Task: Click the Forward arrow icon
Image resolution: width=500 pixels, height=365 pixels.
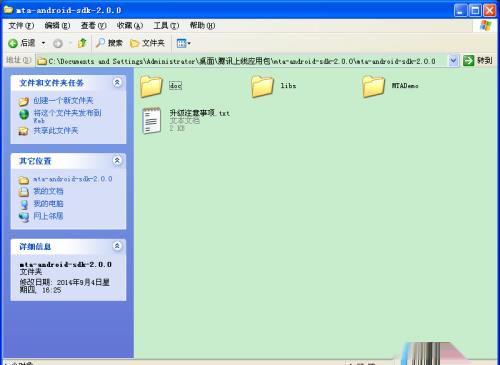Action: pyautogui.click(x=58, y=43)
